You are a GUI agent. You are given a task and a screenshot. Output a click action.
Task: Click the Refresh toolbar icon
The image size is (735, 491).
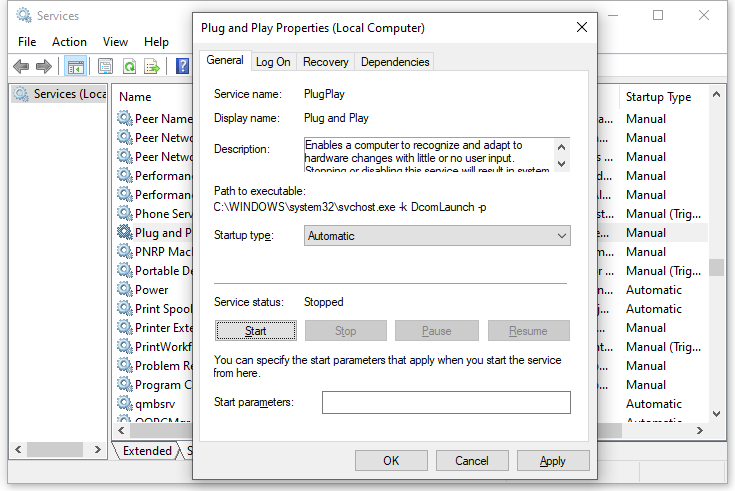pos(129,66)
